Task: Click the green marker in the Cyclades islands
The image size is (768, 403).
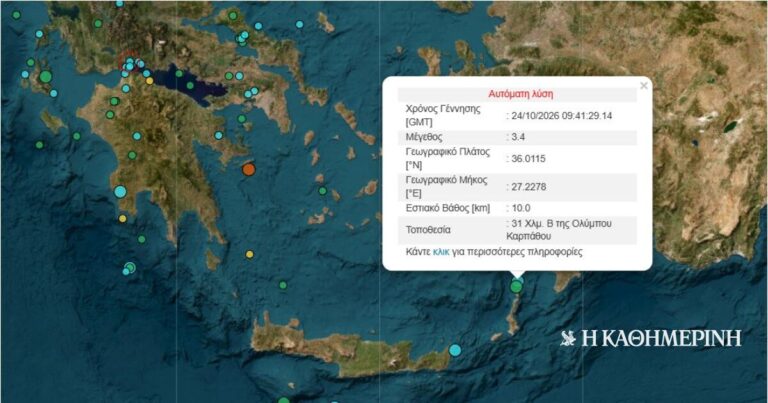Action: [x=322, y=191]
